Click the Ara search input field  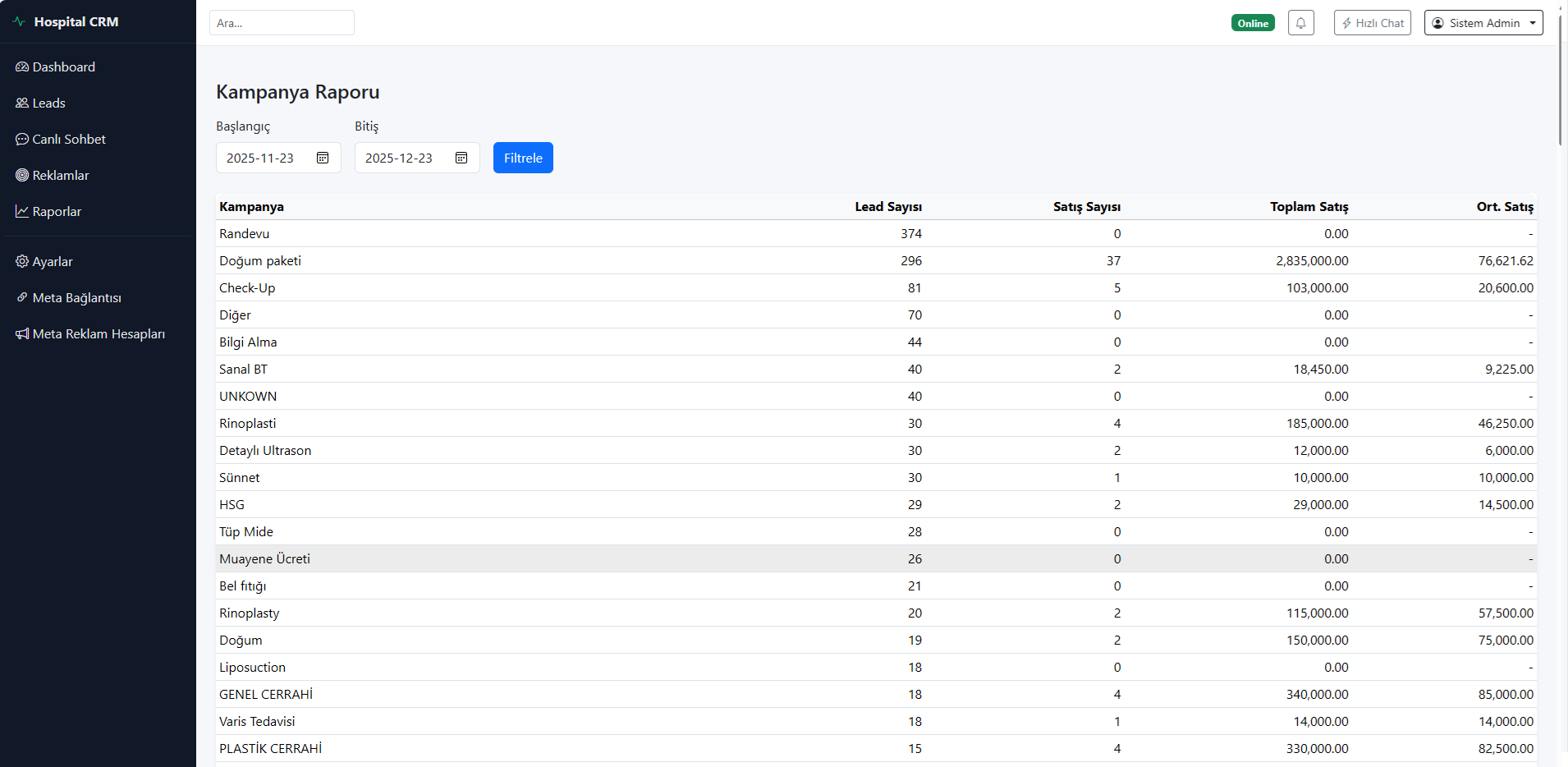click(x=282, y=23)
